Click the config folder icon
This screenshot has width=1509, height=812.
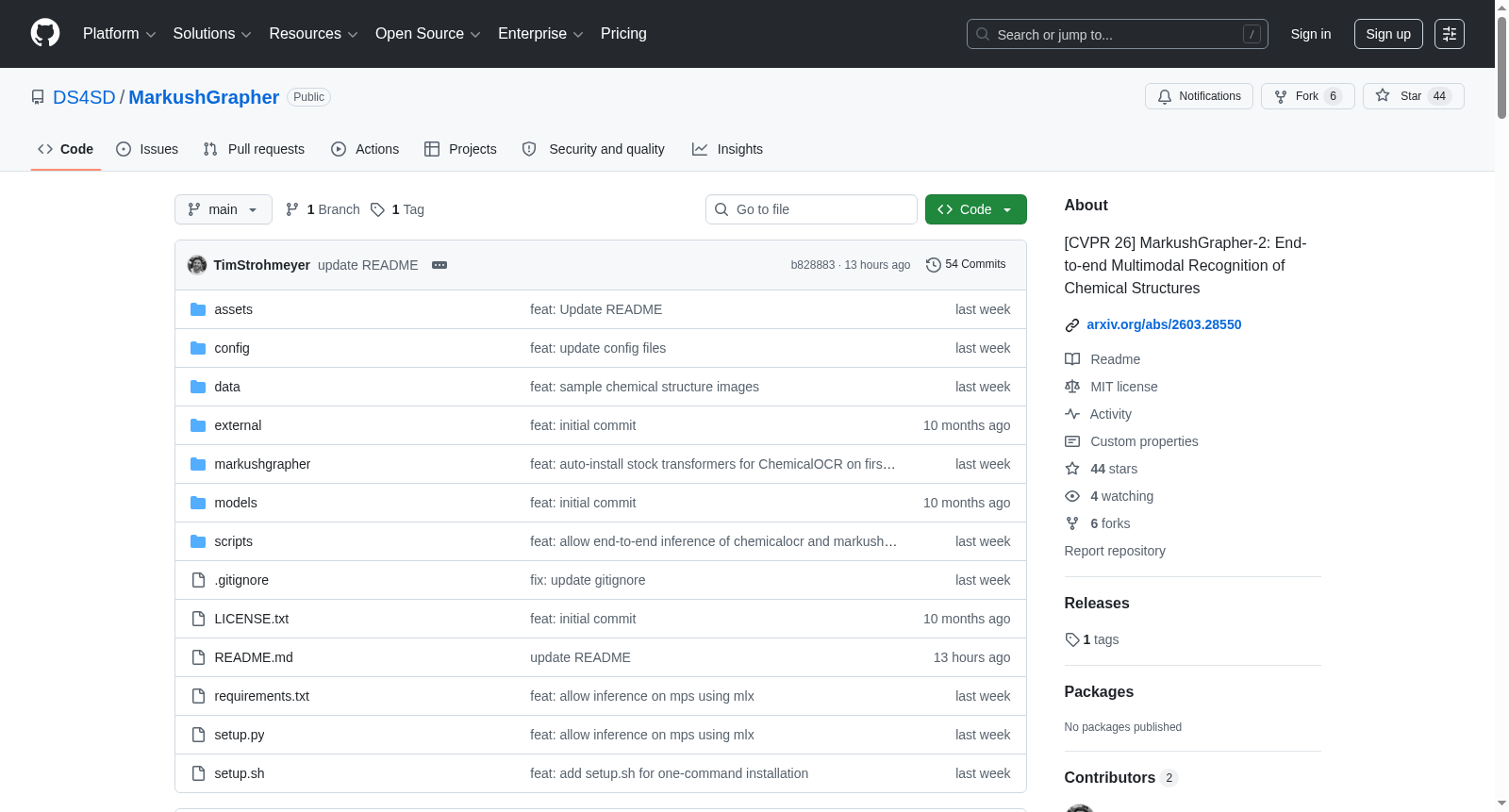tap(198, 348)
